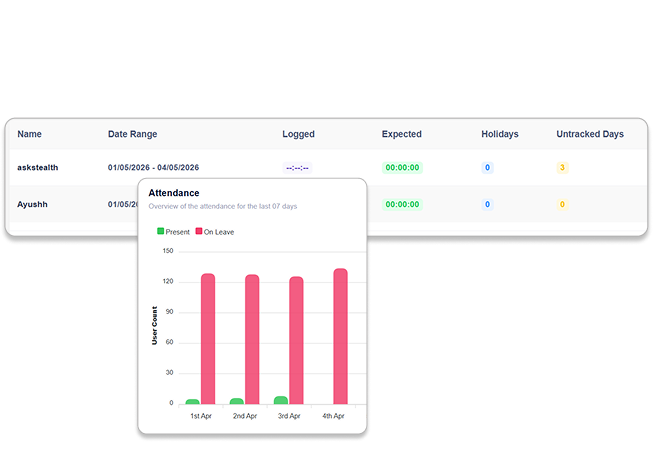Click the Name column header
This screenshot has height=460, width=653.
click(29, 134)
